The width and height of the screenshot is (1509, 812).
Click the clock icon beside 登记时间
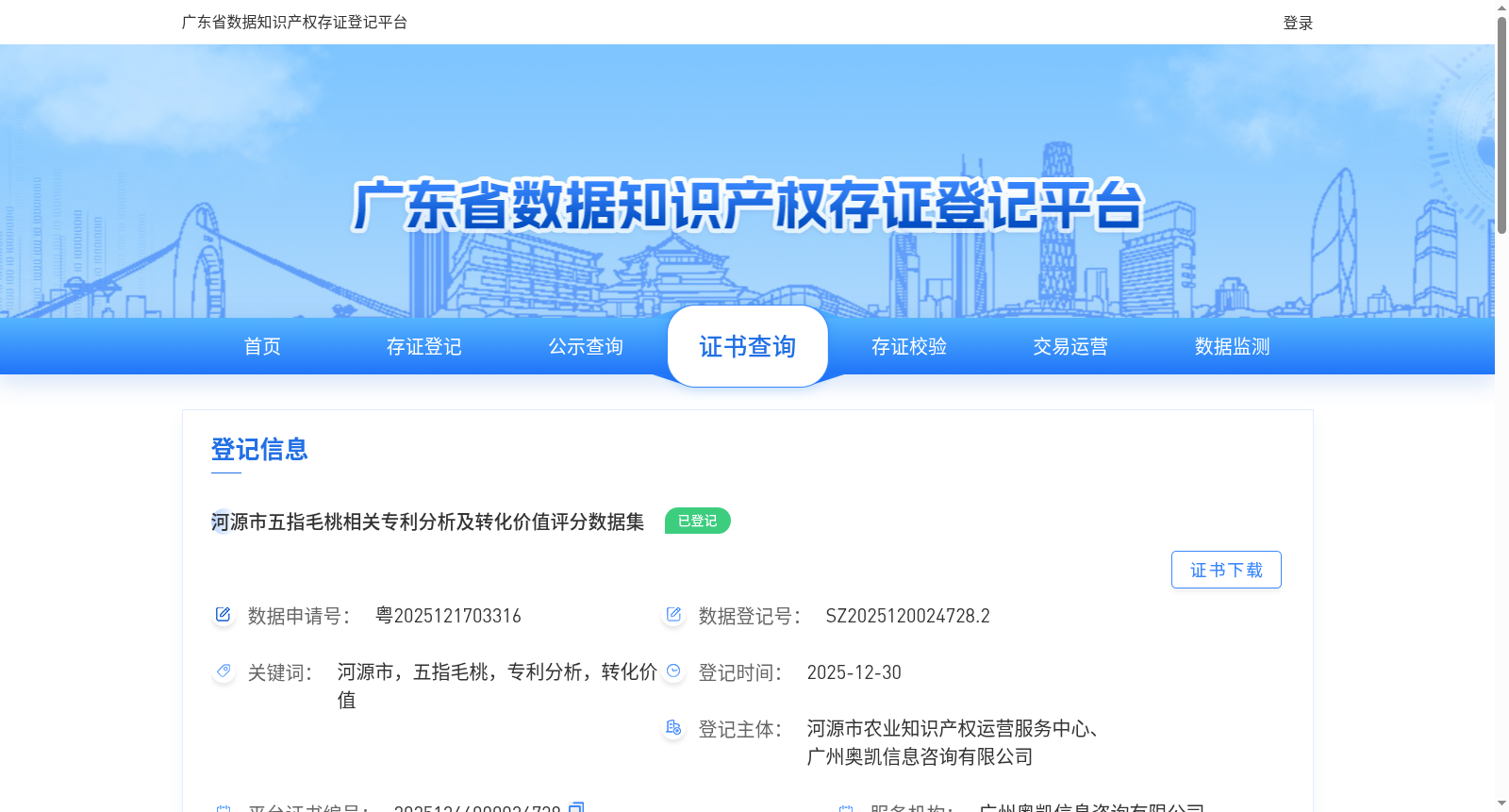(x=673, y=671)
